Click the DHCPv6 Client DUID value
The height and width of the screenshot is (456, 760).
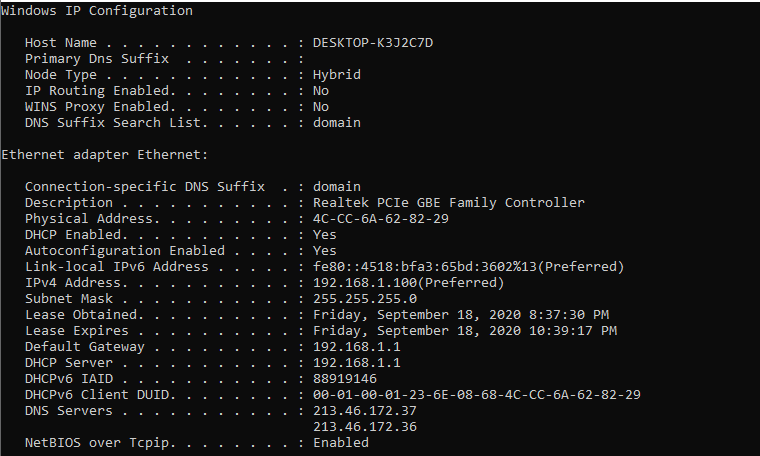point(477,395)
